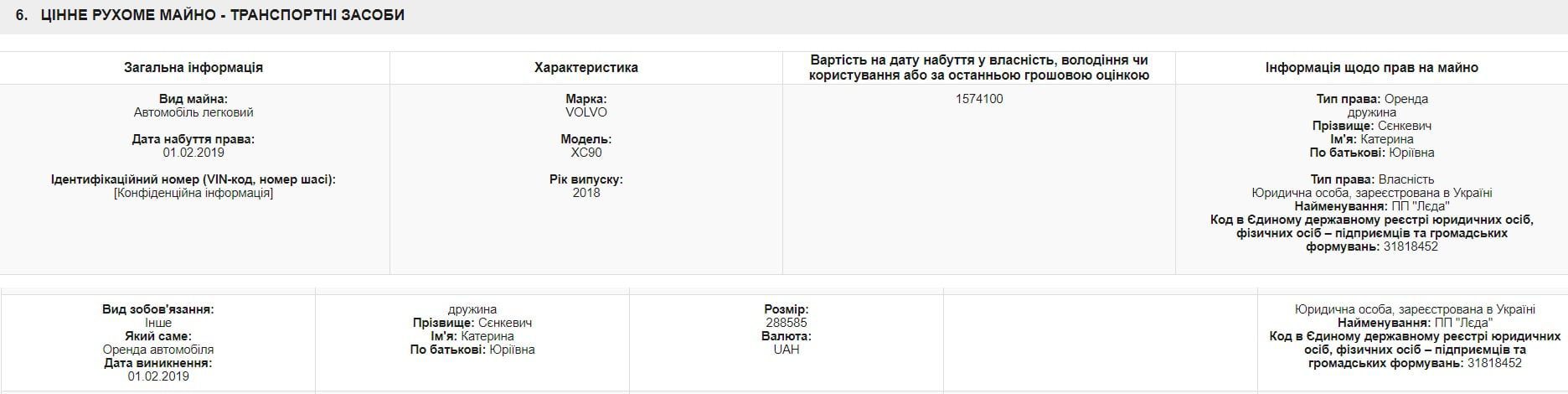1568x394 pixels.
Task: Click the 'Характеристика' column header
Action: (x=586, y=67)
